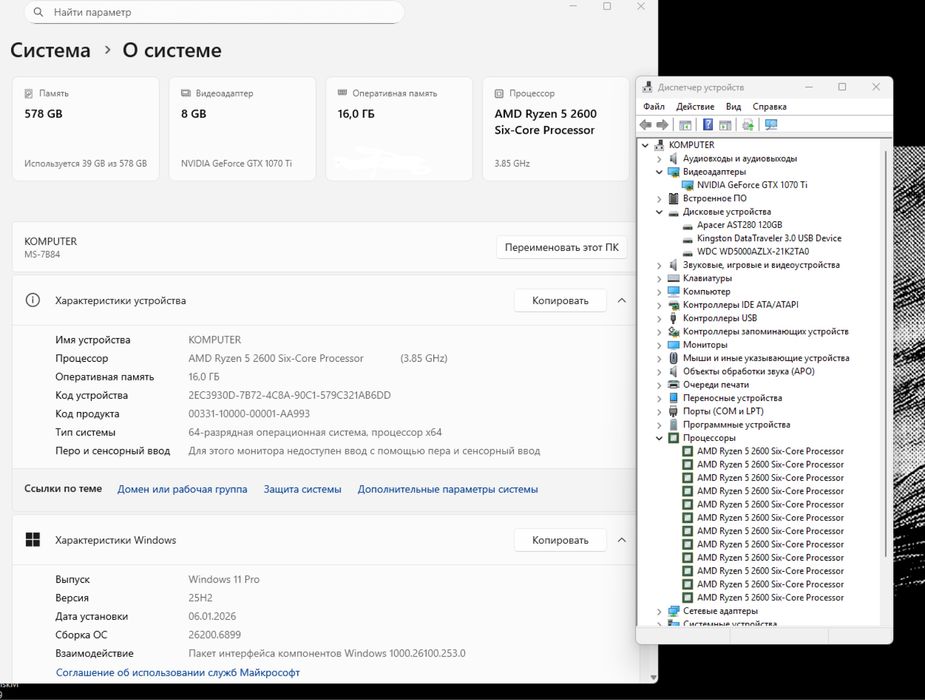Click the info icon beside Характеристики устройства

[33, 300]
